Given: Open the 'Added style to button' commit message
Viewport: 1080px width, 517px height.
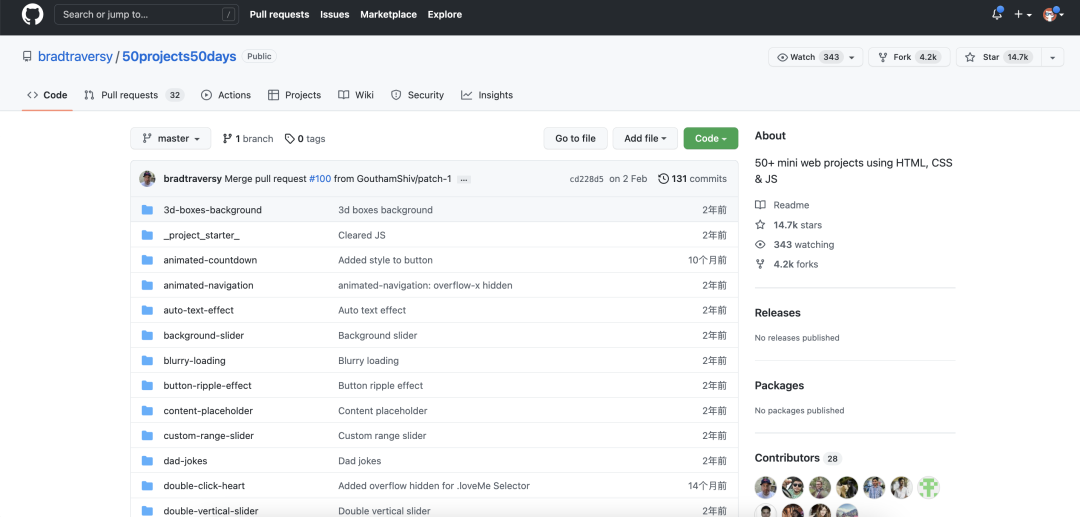Looking at the screenshot, I should 386,260.
